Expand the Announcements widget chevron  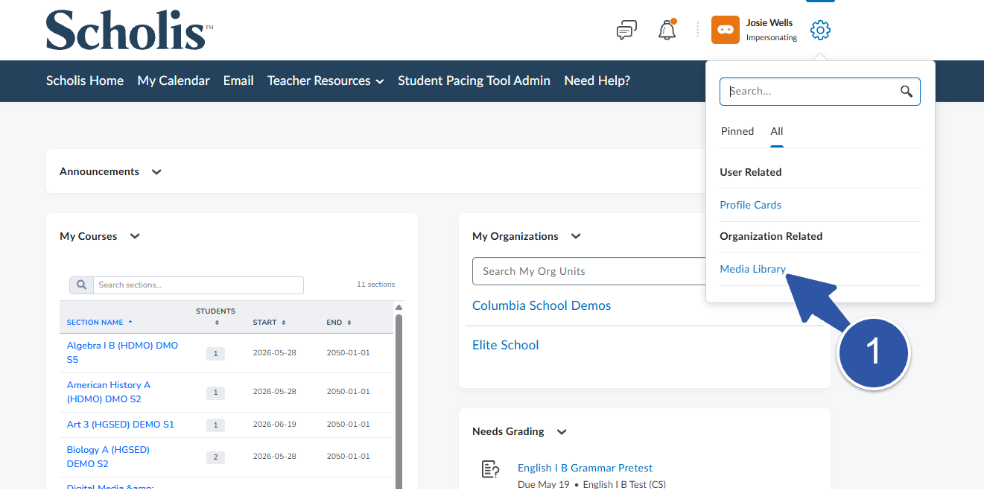pyautogui.click(x=157, y=172)
